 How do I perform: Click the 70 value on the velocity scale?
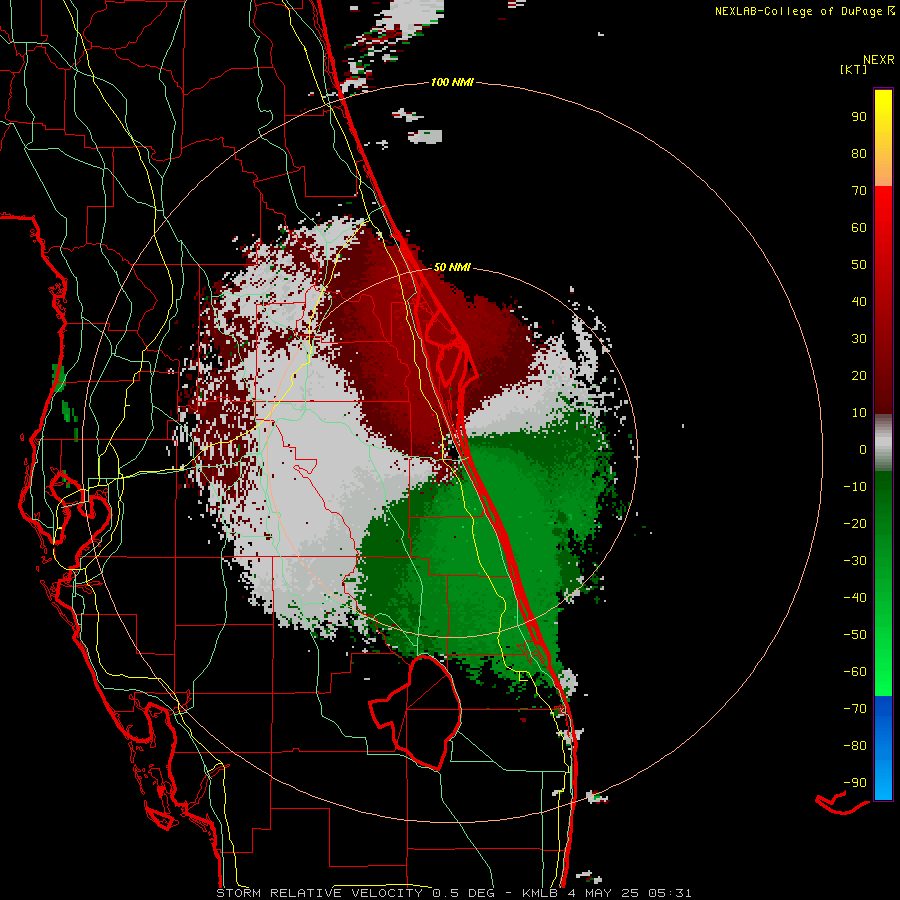(x=859, y=191)
